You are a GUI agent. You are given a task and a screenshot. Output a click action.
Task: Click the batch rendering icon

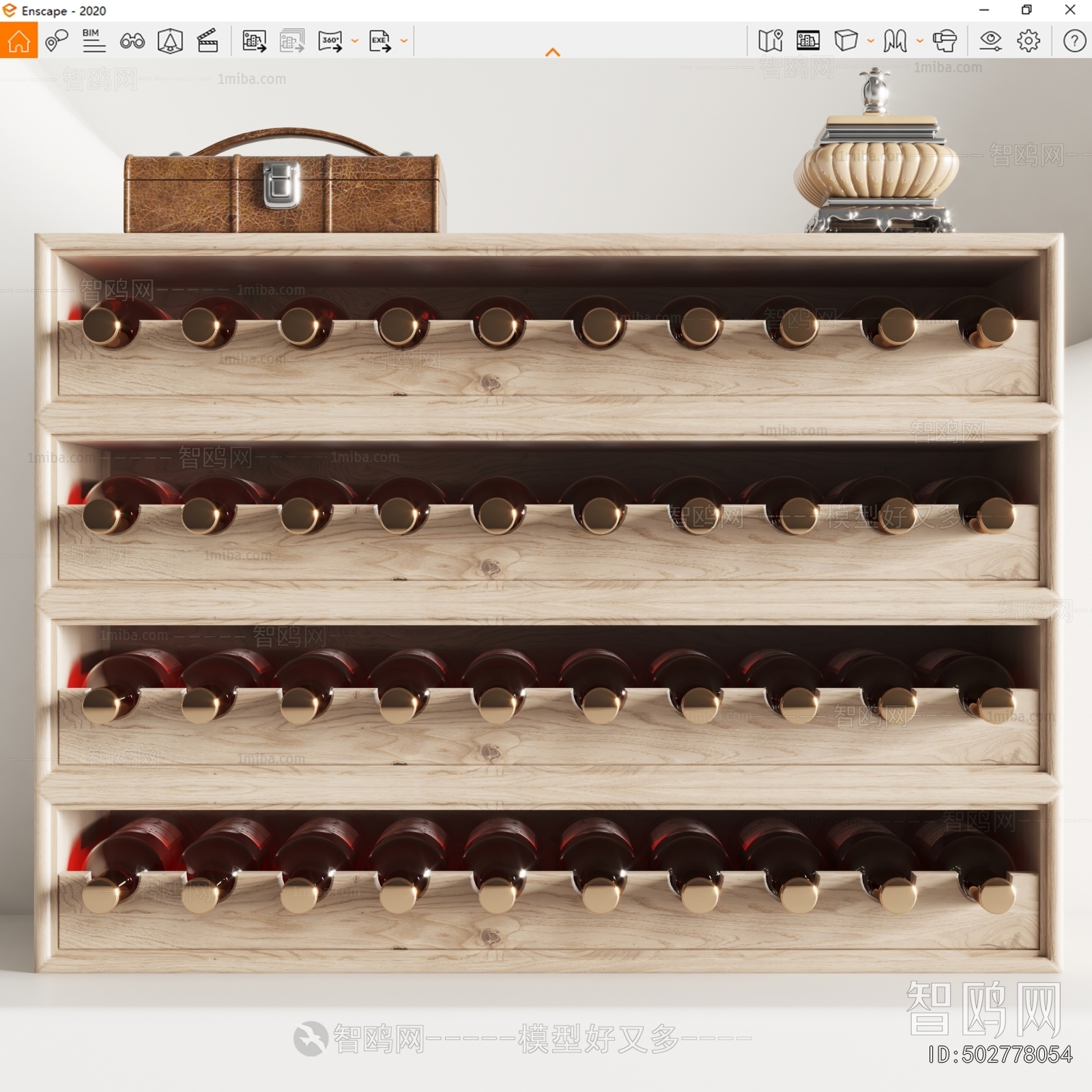point(292,41)
